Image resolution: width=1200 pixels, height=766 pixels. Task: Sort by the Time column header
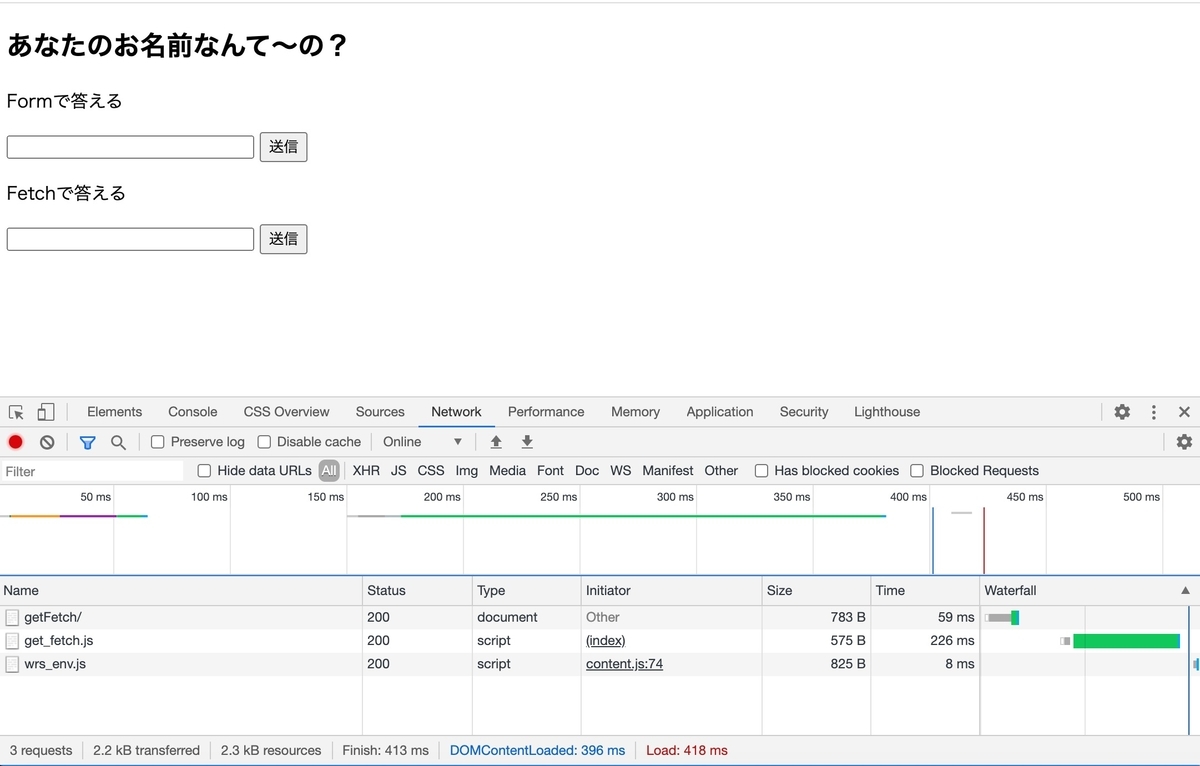click(925, 591)
